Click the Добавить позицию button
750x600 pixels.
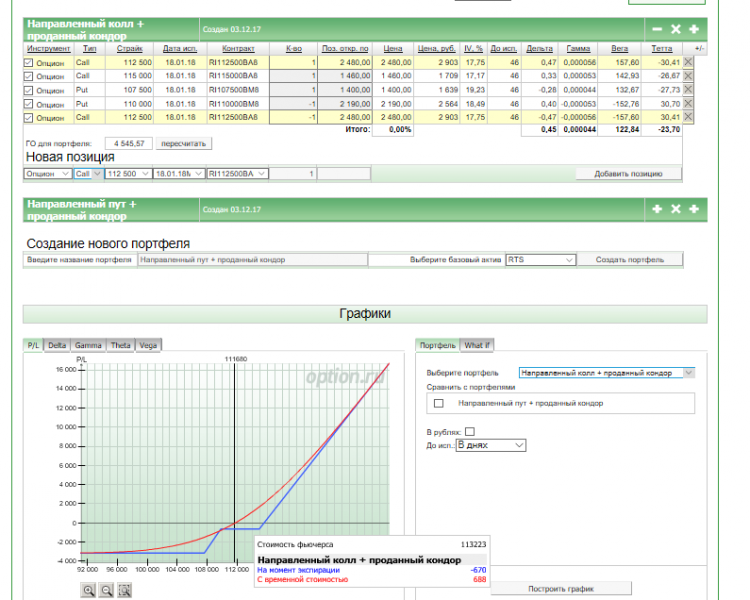(628, 174)
